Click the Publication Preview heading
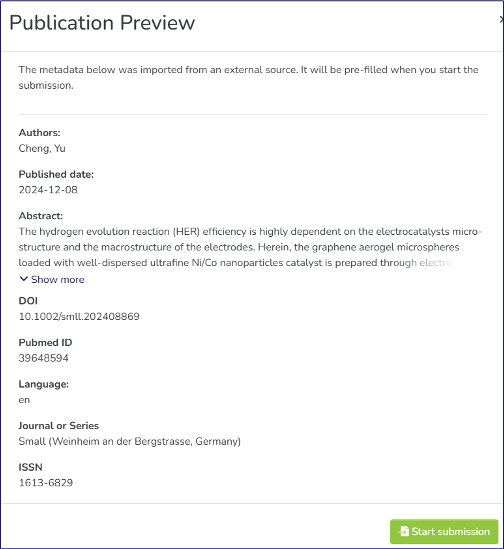Image resolution: width=504 pixels, height=549 pixels. [x=102, y=23]
